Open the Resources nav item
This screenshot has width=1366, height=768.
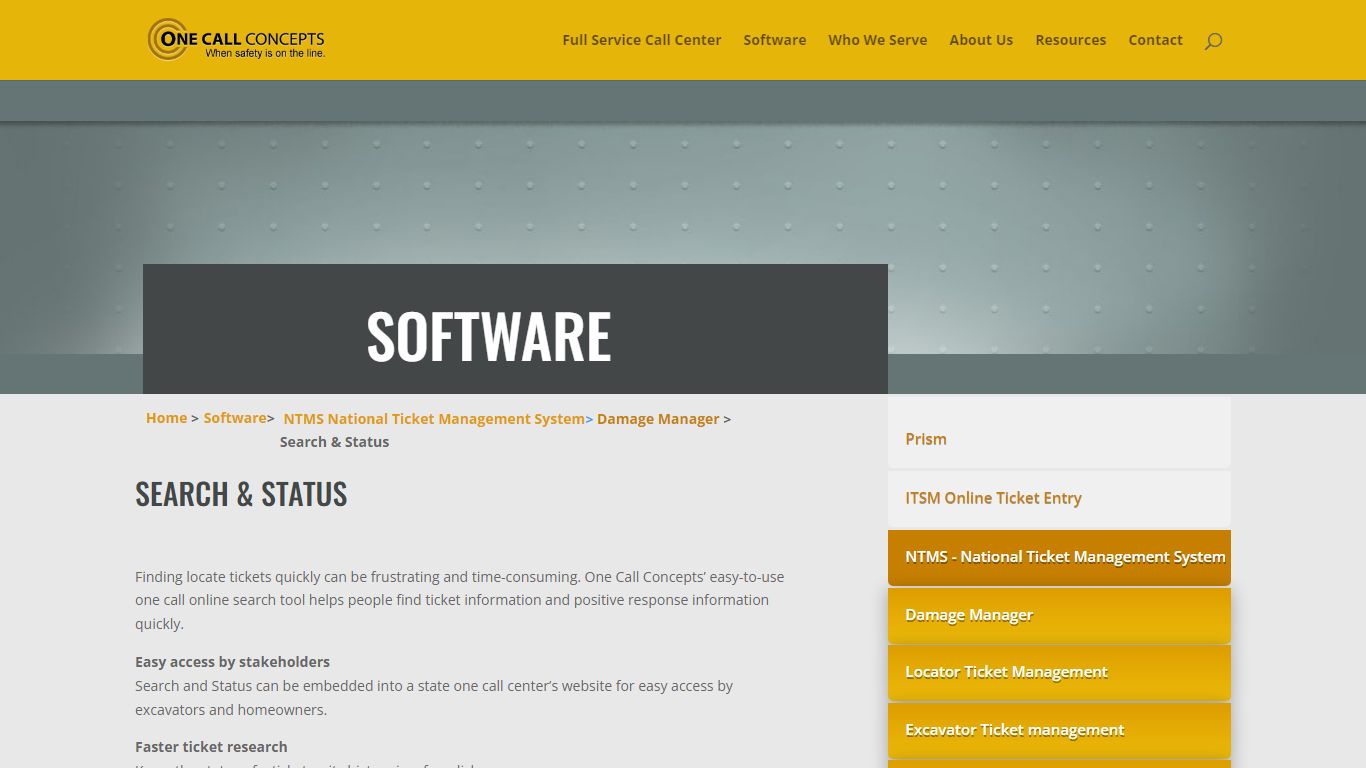coord(1070,40)
